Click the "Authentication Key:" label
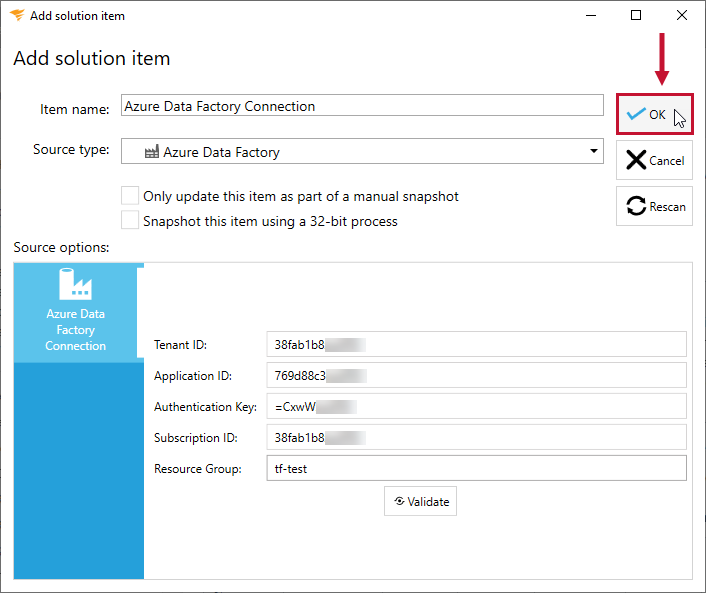 point(205,407)
